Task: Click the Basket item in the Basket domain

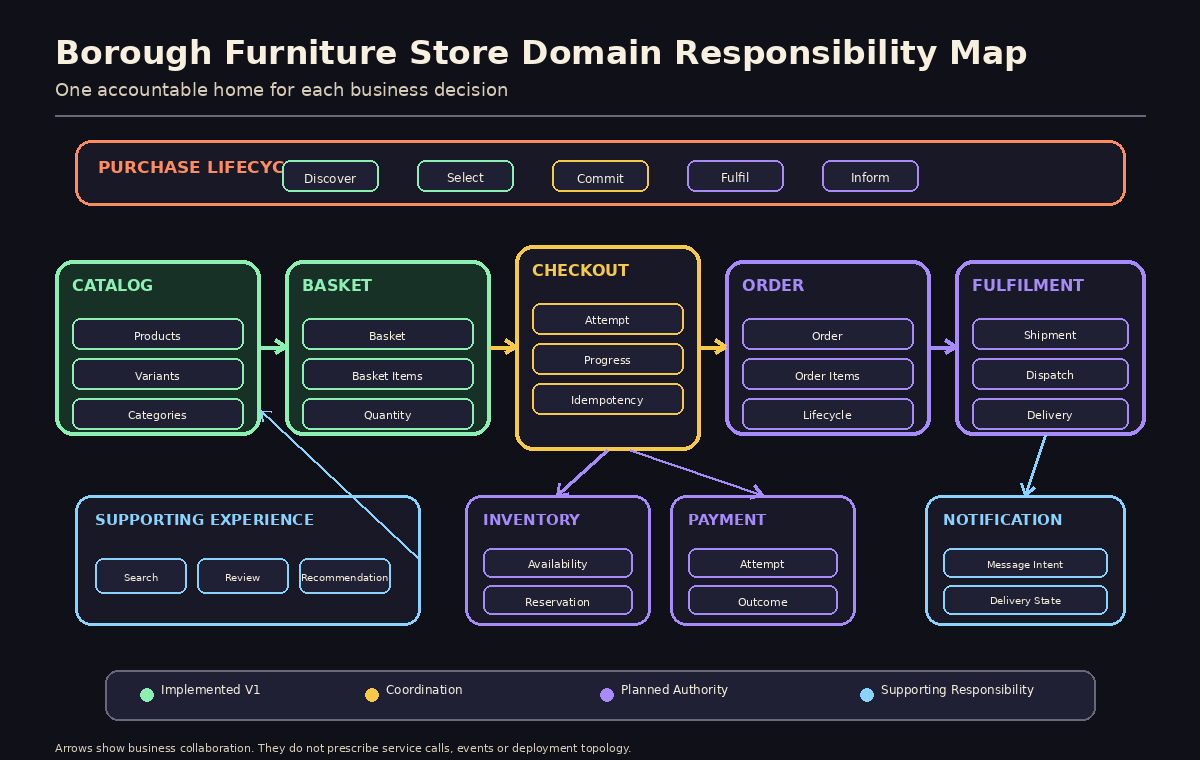Action: click(x=388, y=334)
